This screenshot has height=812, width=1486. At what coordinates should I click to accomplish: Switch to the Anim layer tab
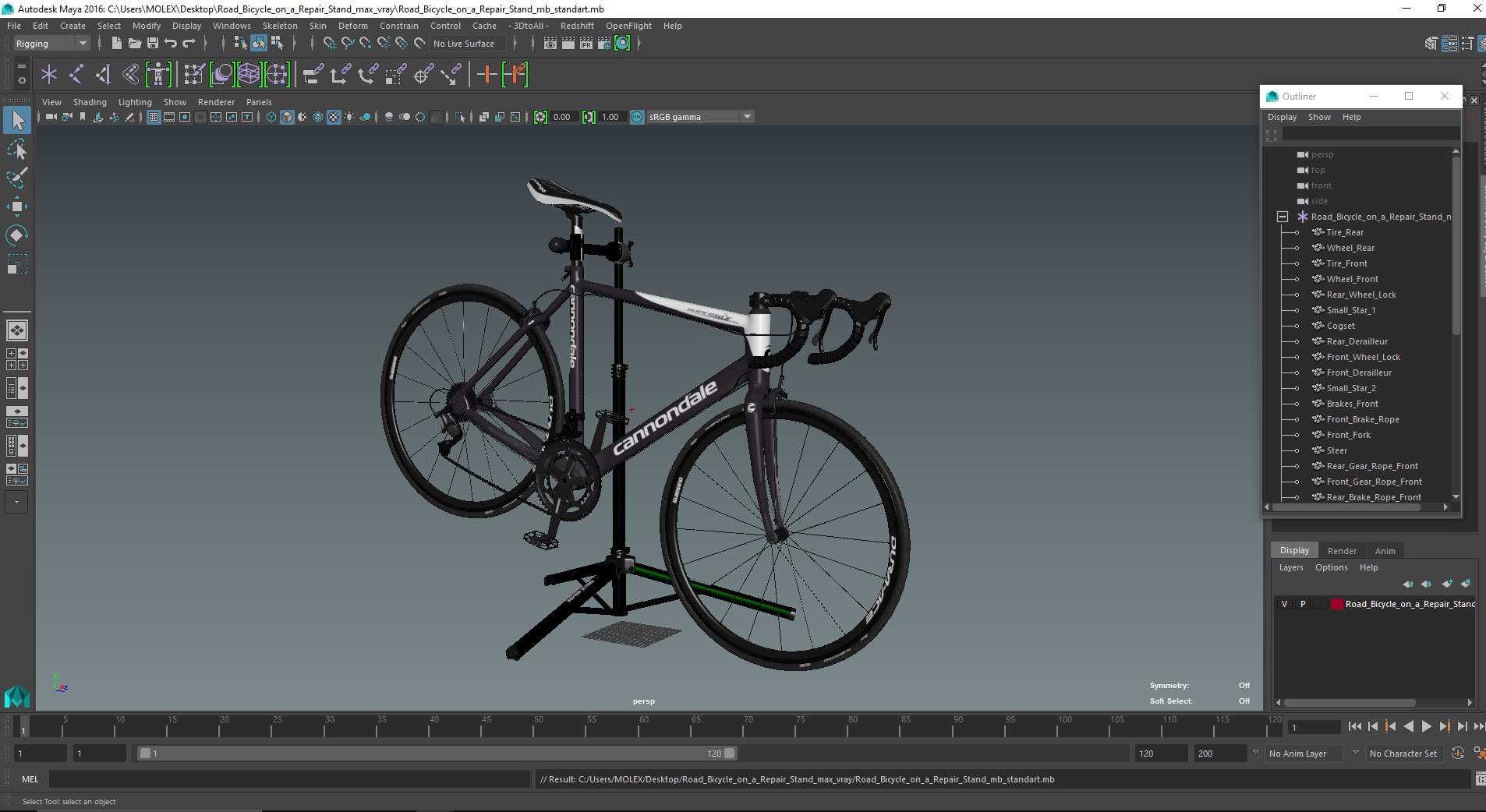1385,551
